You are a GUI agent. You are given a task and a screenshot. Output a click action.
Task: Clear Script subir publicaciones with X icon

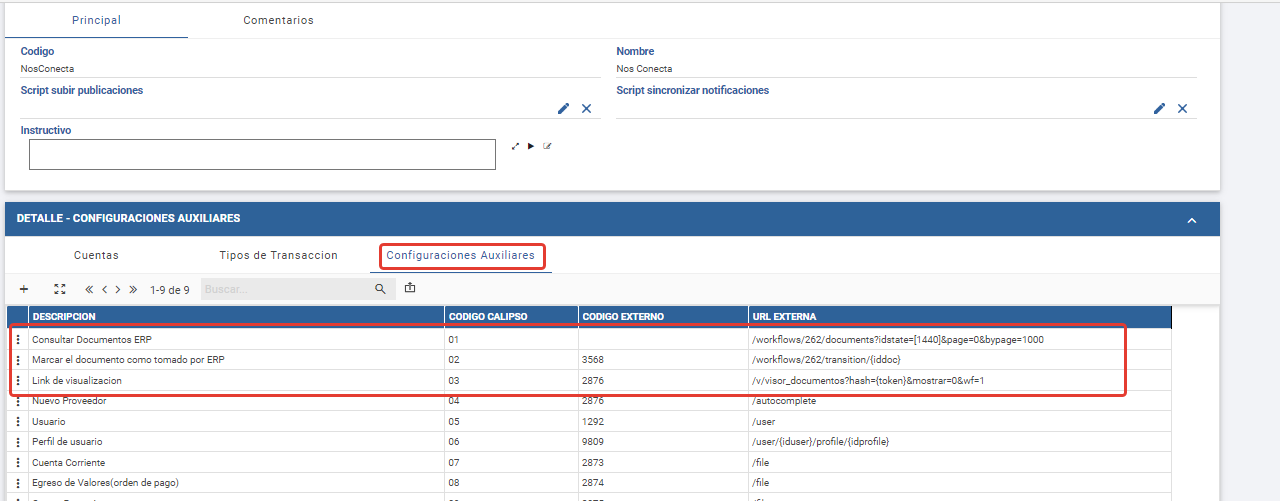pos(587,108)
